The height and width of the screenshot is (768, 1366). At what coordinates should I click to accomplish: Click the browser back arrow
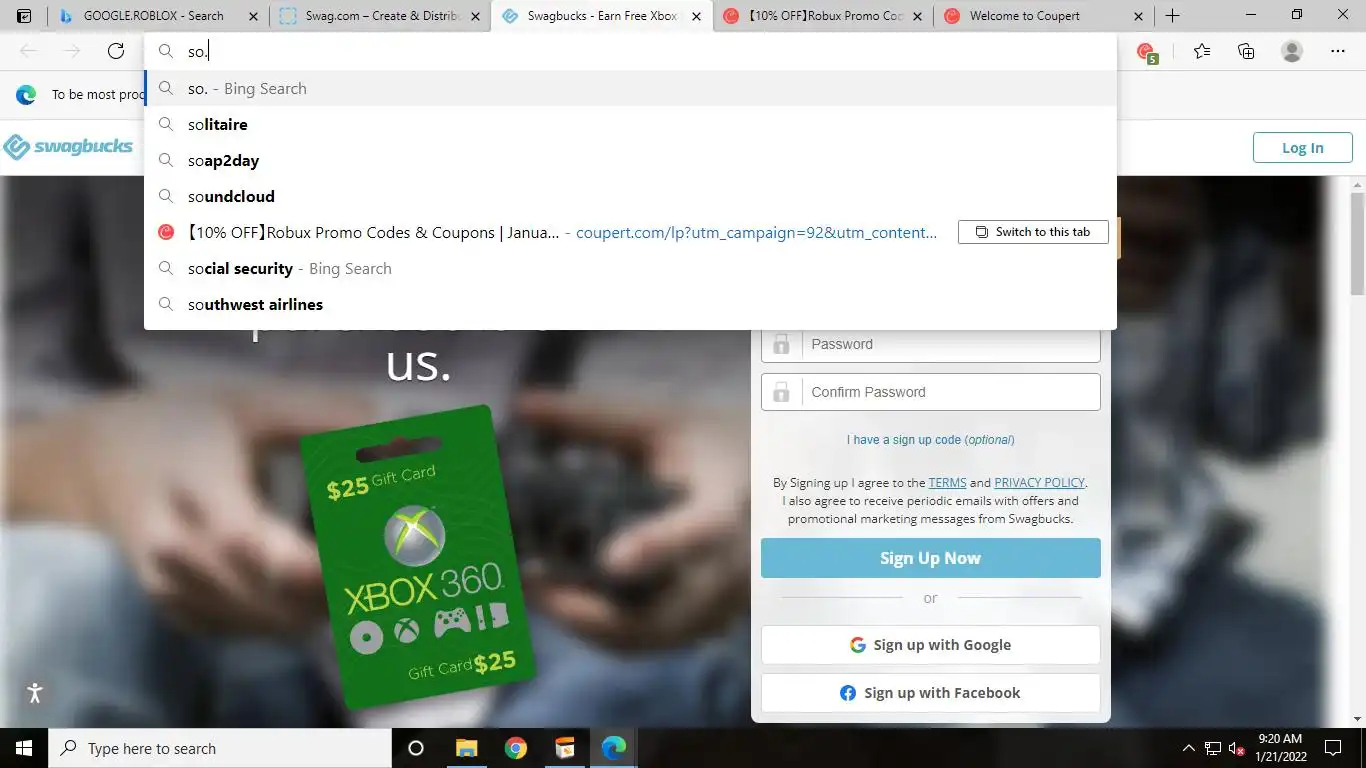(x=29, y=51)
